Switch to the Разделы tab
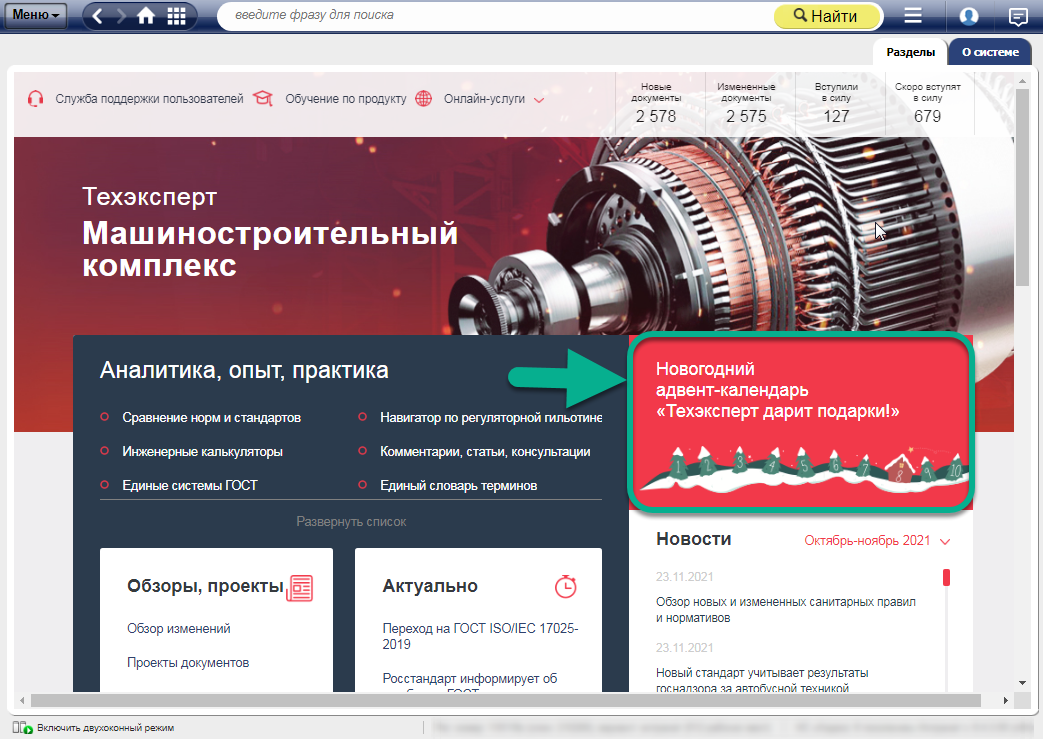Screen dimensions: 1043x739 [x=911, y=52]
